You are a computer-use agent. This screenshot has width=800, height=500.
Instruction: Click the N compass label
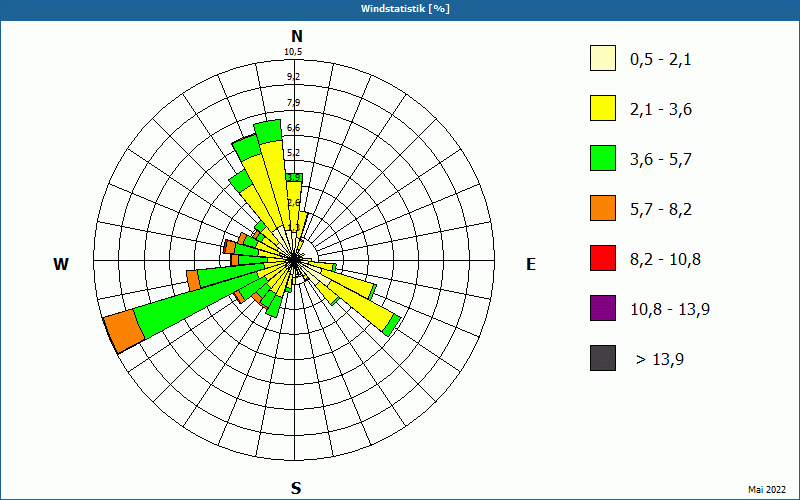(x=296, y=36)
